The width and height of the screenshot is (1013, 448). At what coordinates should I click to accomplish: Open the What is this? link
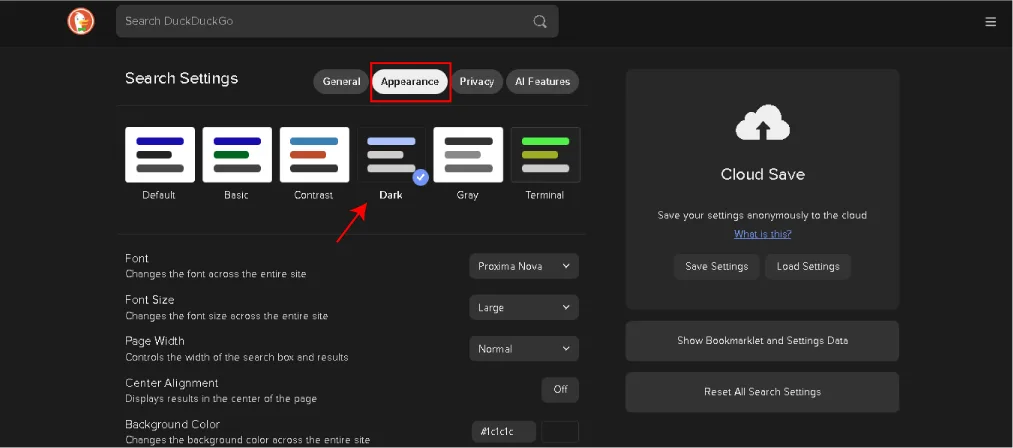(x=762, y=234)
